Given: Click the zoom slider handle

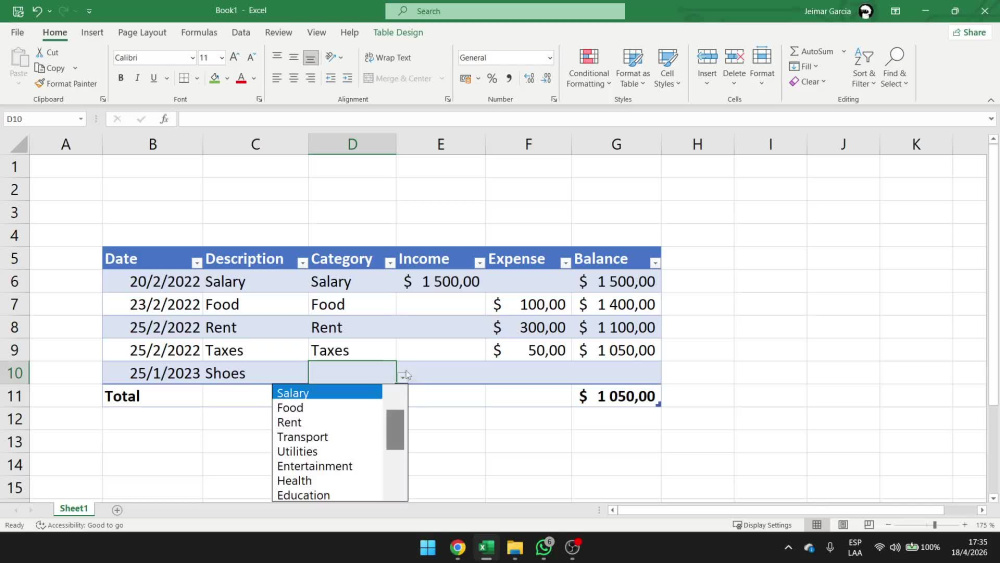Looking at the screenshot, I should [934, 525].
